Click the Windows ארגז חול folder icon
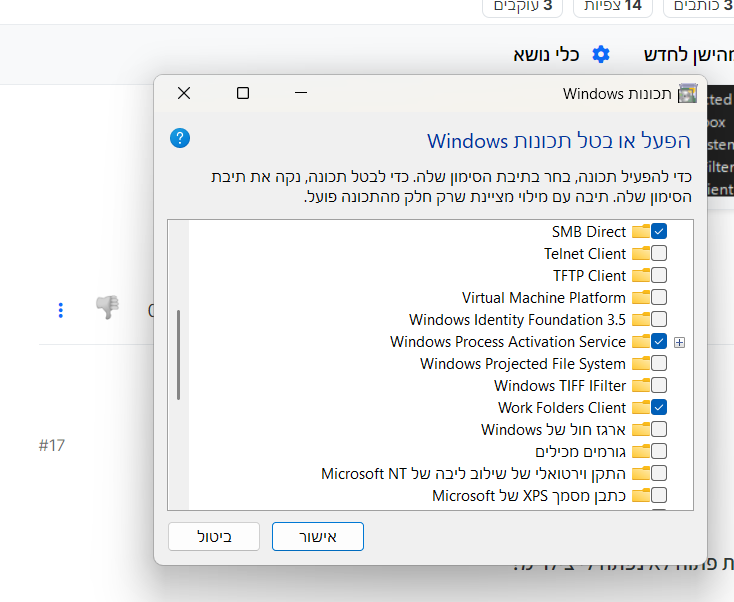This screenshot has height=602, width=734. click(x=641, y=429)
